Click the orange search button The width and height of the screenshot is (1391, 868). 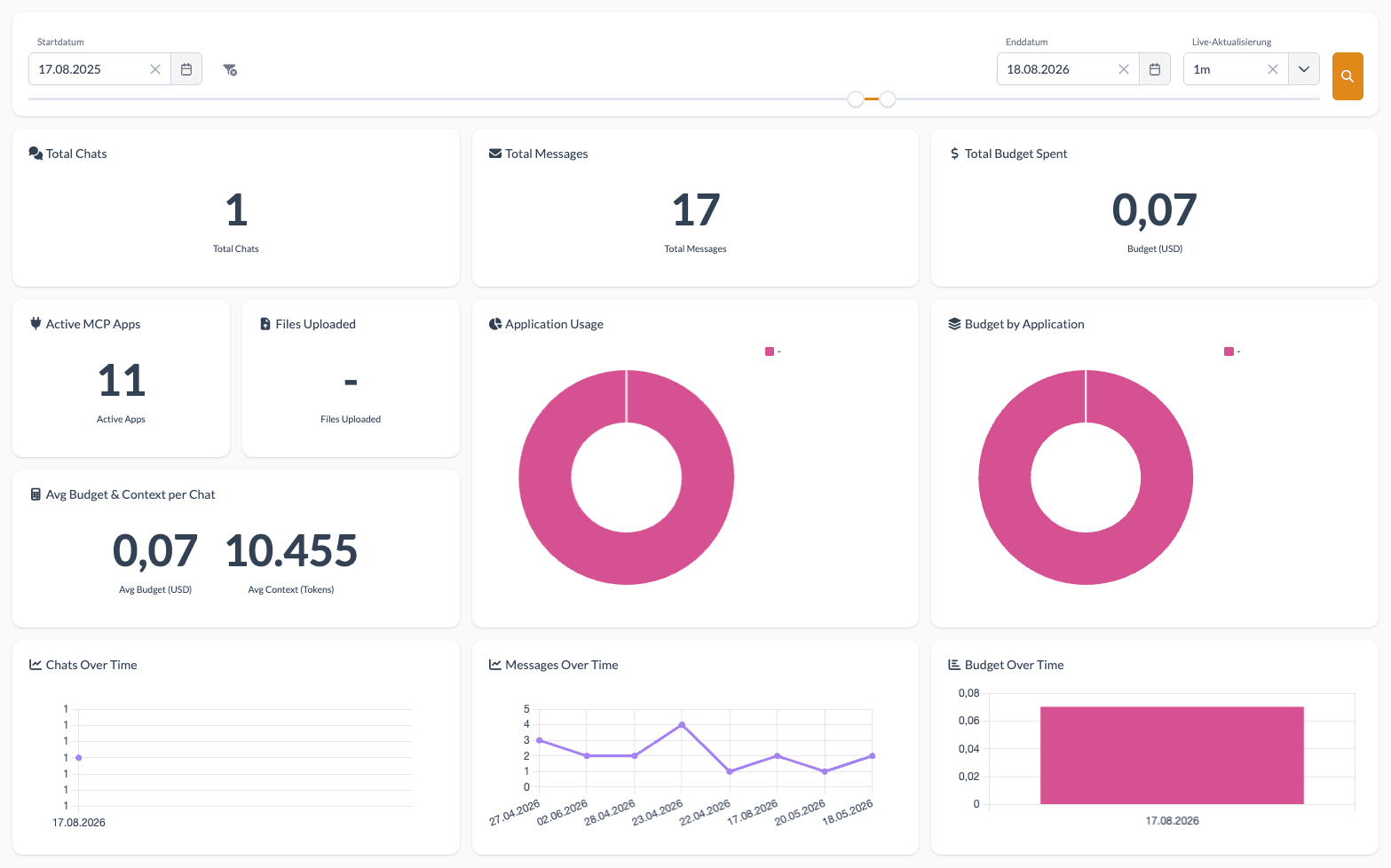[1348, 76]
